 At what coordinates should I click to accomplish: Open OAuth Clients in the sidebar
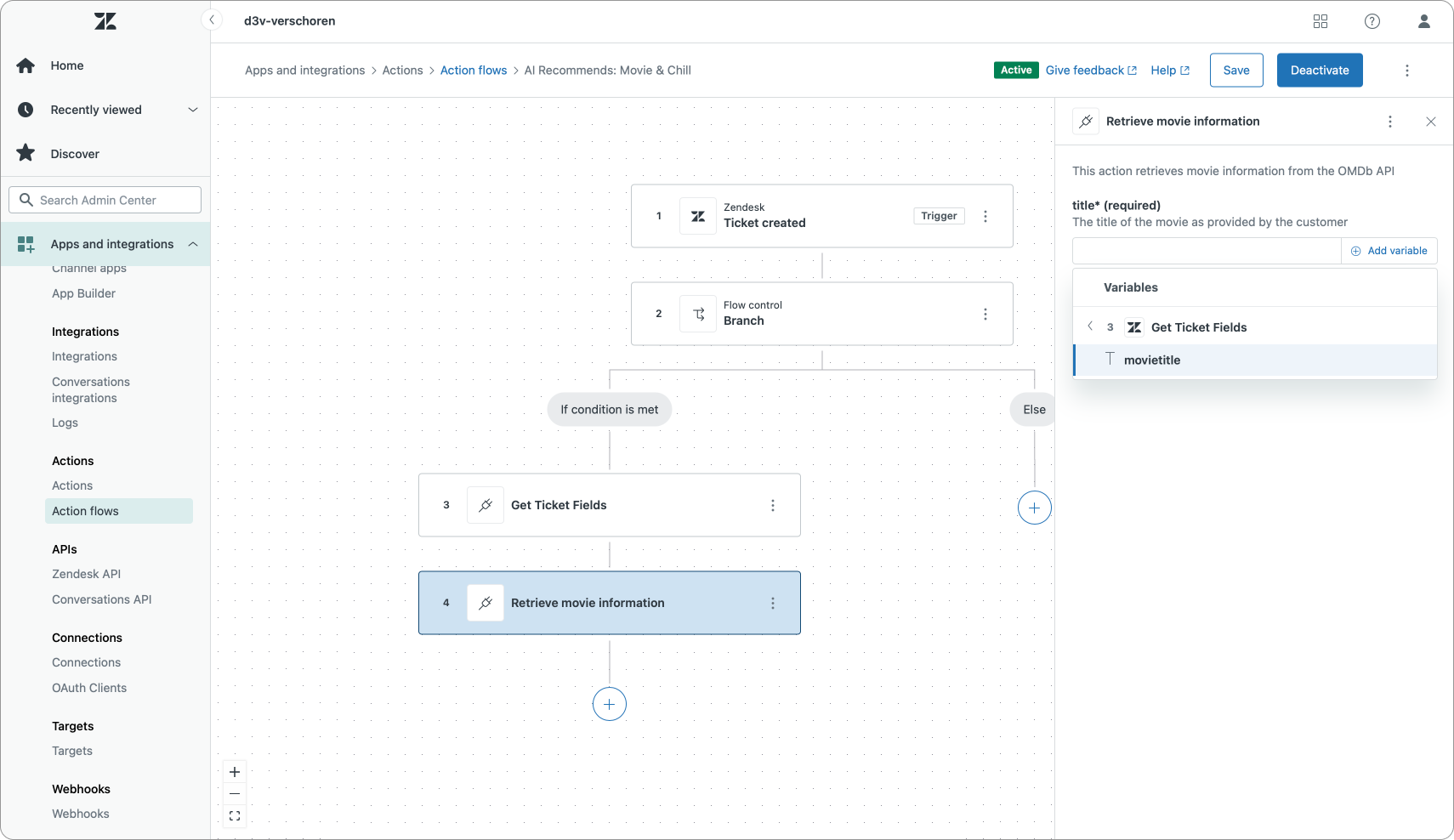(89, 688)
